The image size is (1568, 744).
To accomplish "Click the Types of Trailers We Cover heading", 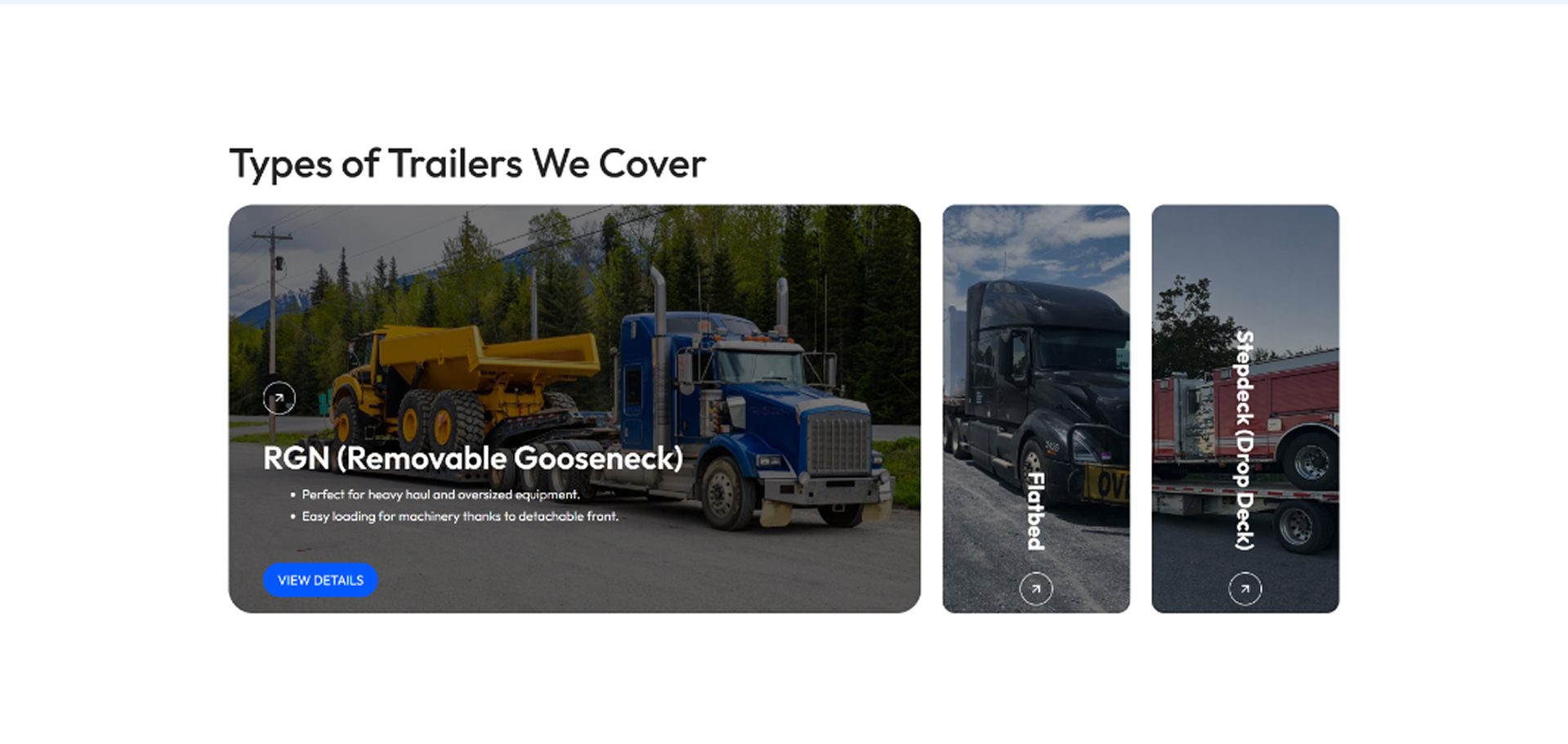I will 467,164.
